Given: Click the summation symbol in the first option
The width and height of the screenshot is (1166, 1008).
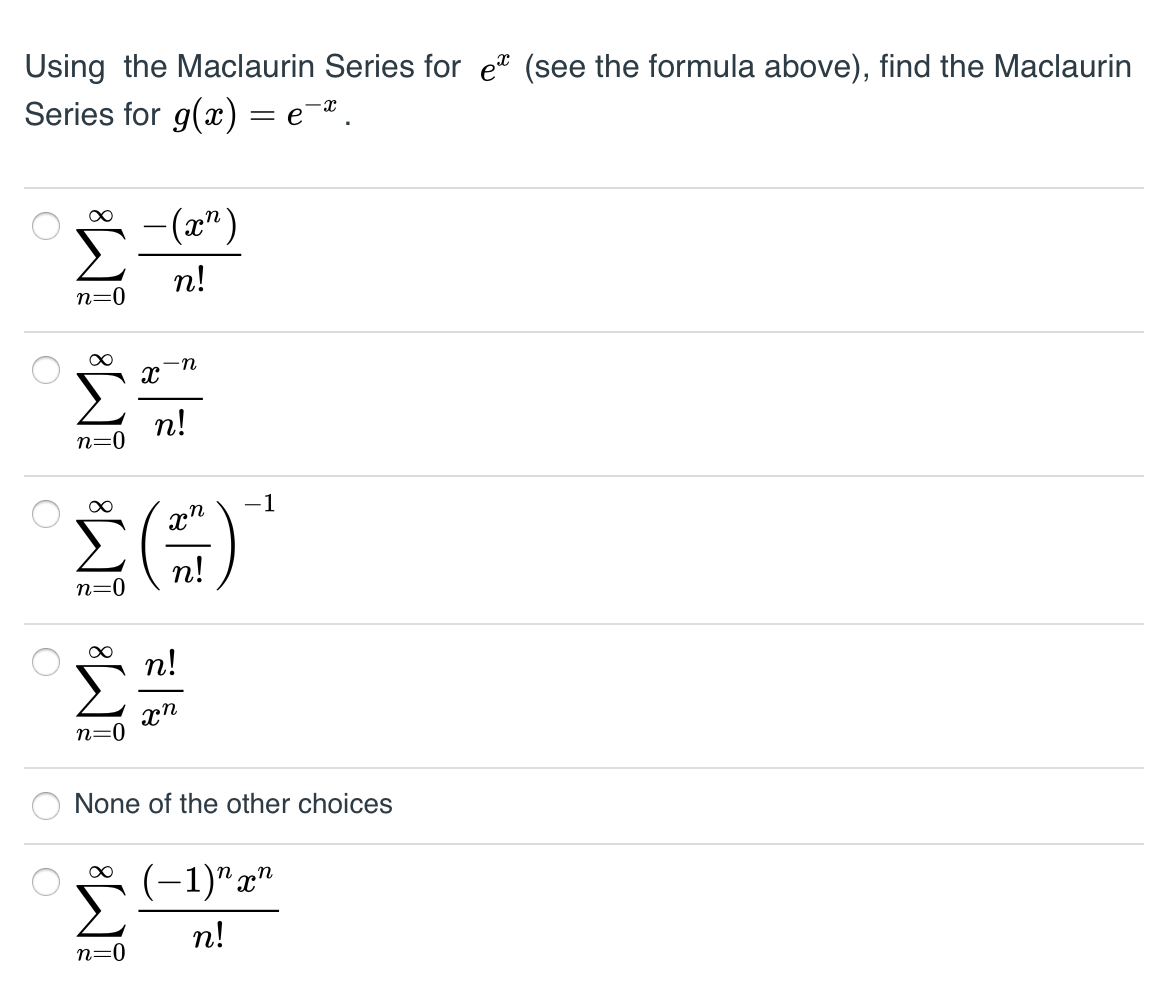Looking at the screenshot, I should 98,253.
